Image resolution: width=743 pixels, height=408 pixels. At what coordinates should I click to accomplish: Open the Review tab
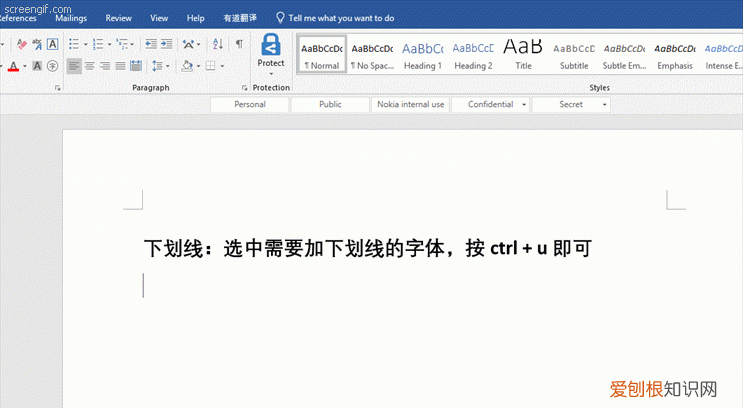click(x=118, y=18)
